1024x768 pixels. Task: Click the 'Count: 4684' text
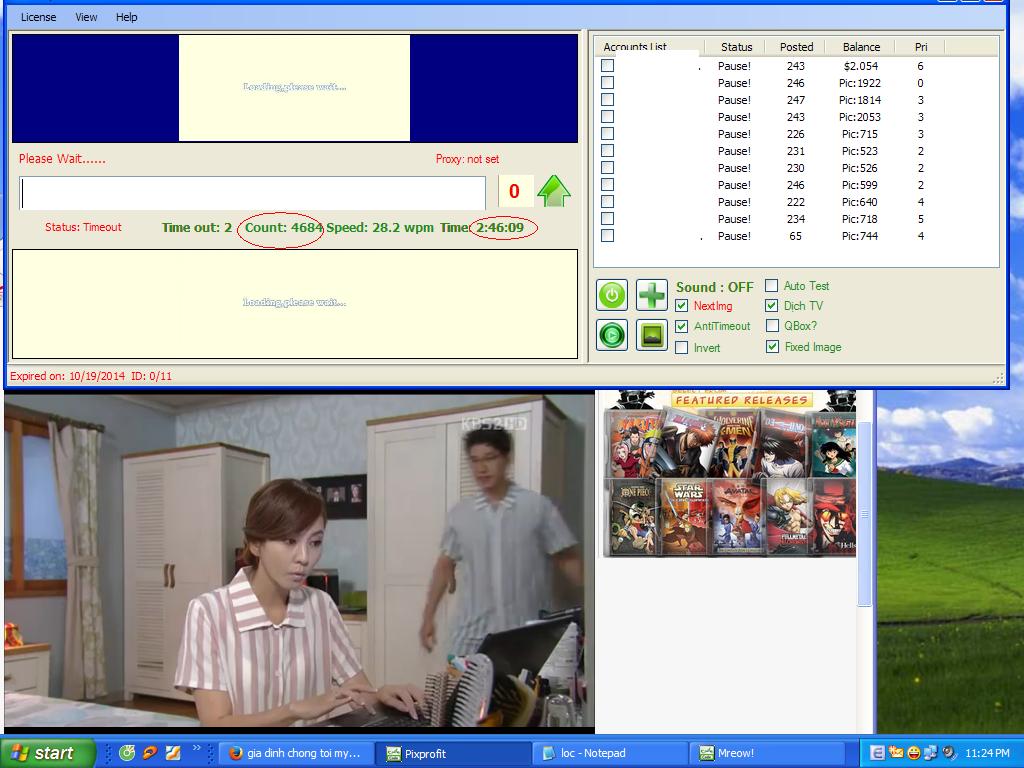pos(284,227)
